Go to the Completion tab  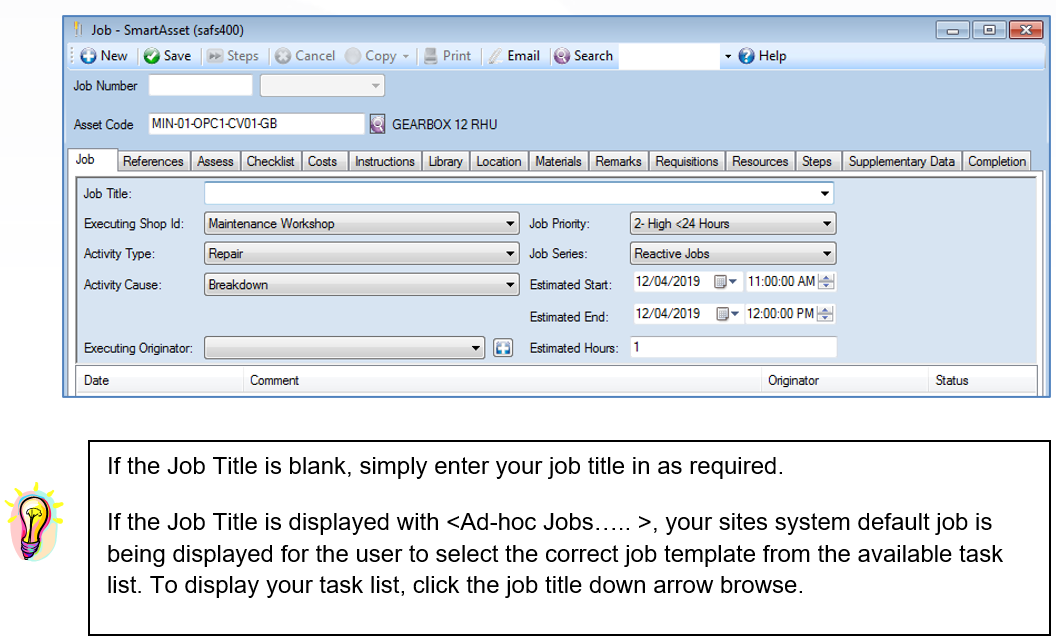click(x=996, y=161)
